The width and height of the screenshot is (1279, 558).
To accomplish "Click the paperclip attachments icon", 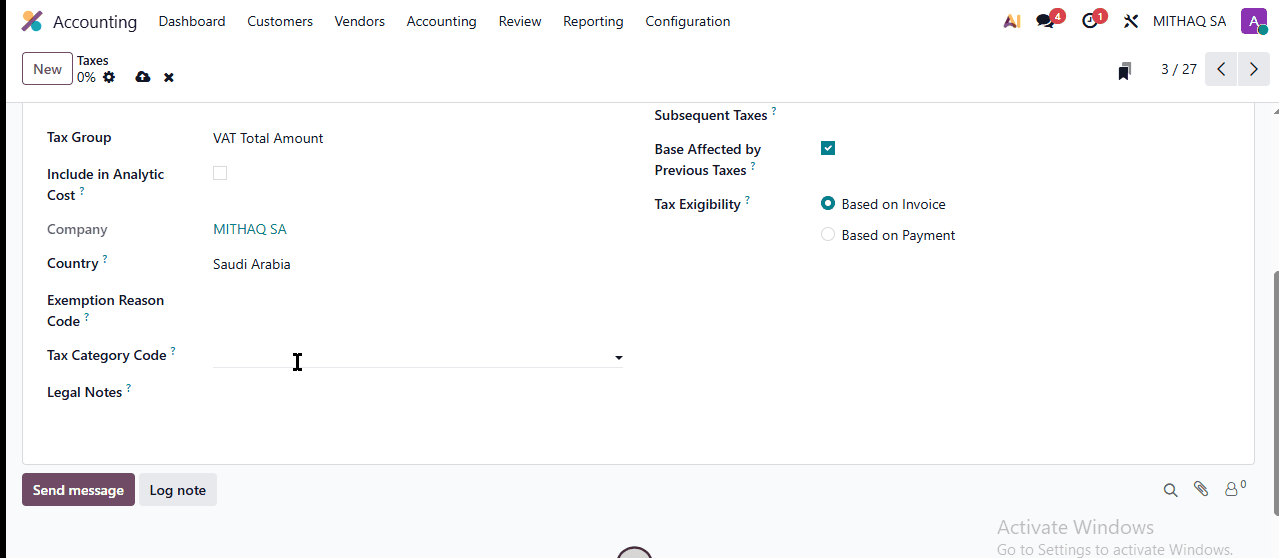I will [x=1201, y=489].
